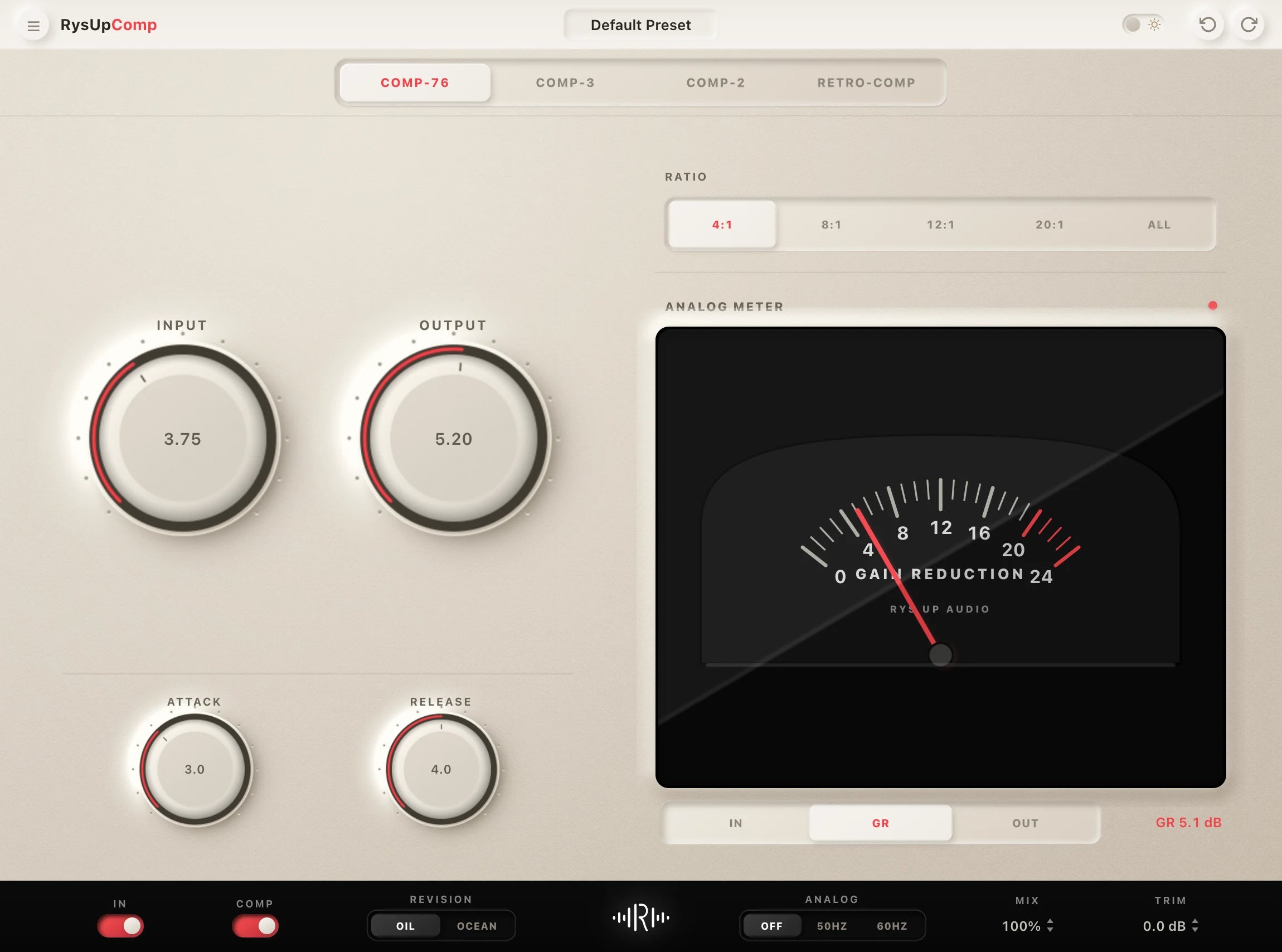
Task: Click the MIX 100% value field
Action: pyautogui.click(x=1021, y=926)
